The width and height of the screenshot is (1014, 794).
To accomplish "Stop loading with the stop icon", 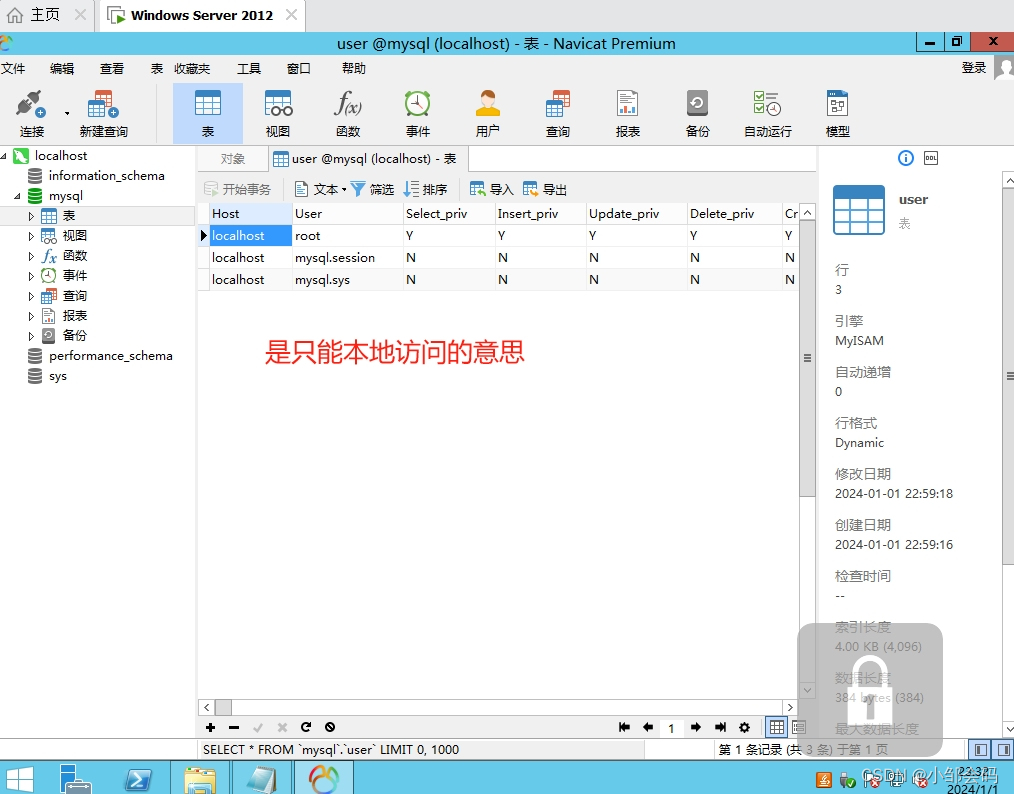I will [x=330, y=727].
